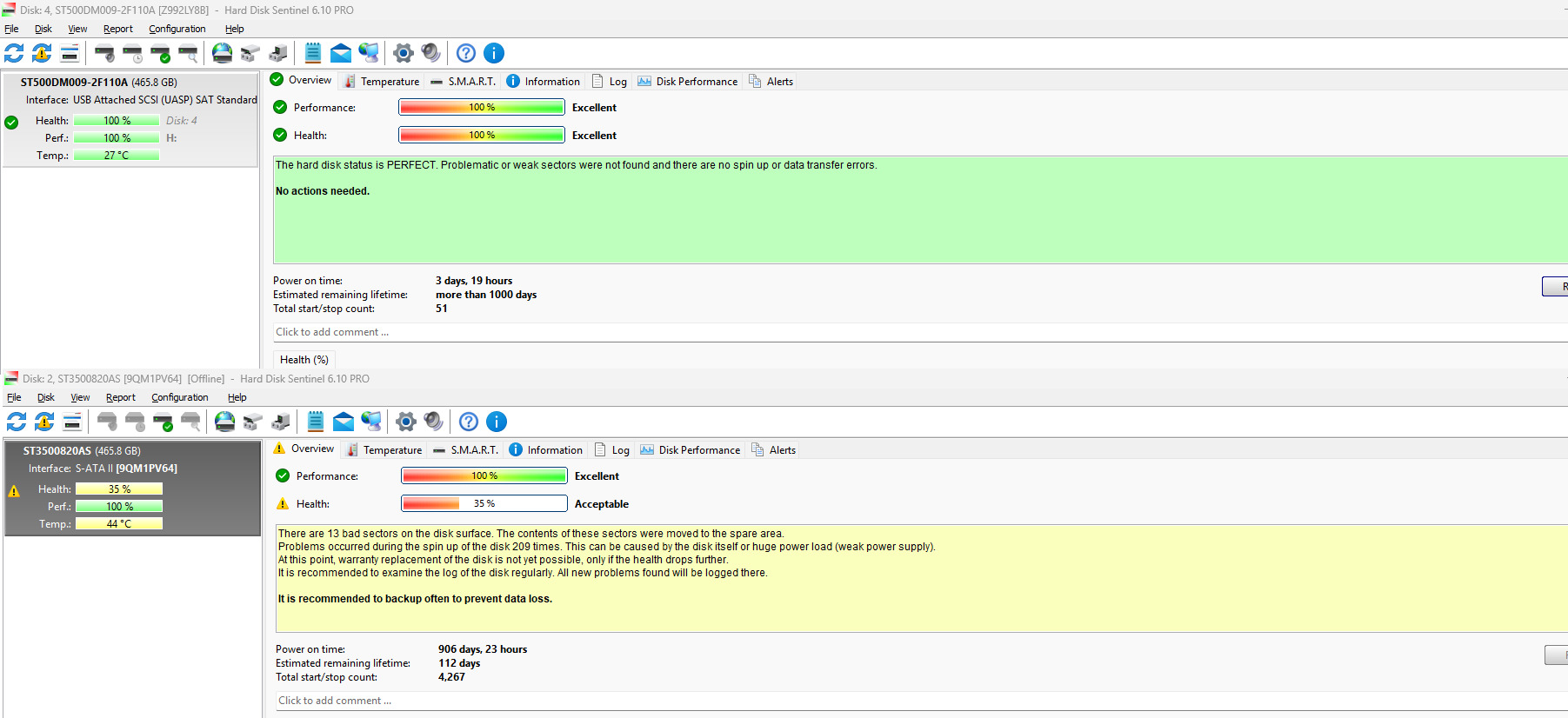Start short self-test disk icon in ST500DM009 window
This screenshot has width=1568, height=718.
104,53
